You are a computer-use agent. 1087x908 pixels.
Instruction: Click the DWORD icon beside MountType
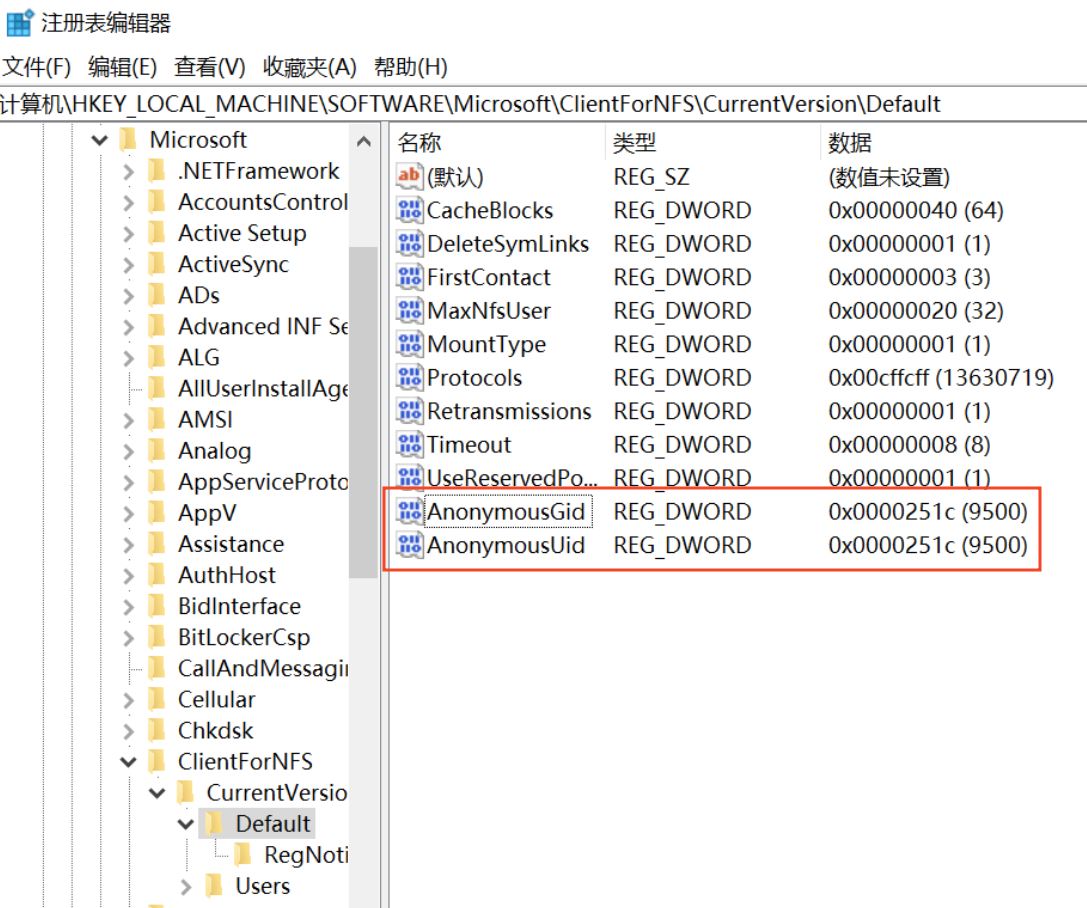point(410,345)
